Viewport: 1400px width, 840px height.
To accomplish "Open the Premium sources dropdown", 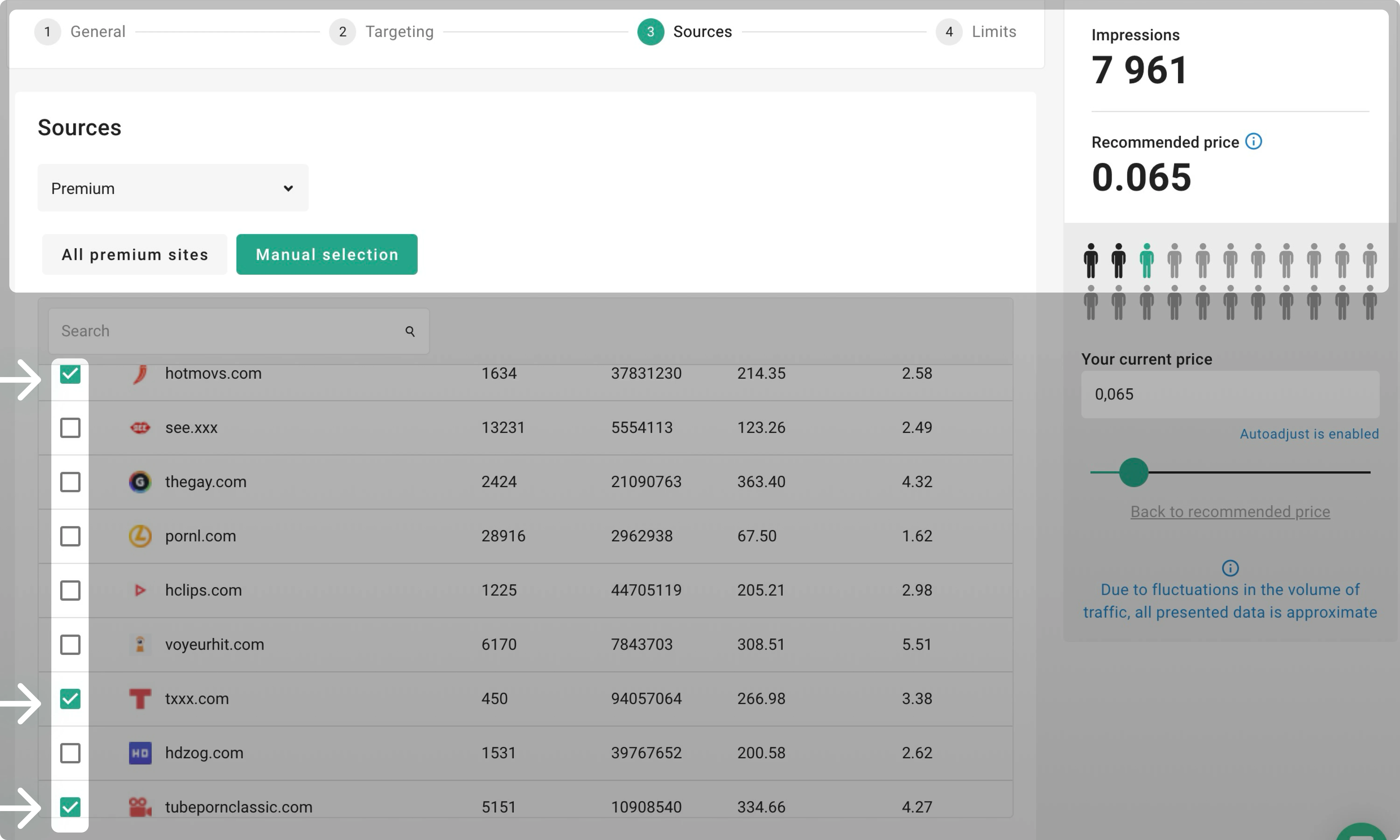I will pyautogui.click(x=173, y=188).
